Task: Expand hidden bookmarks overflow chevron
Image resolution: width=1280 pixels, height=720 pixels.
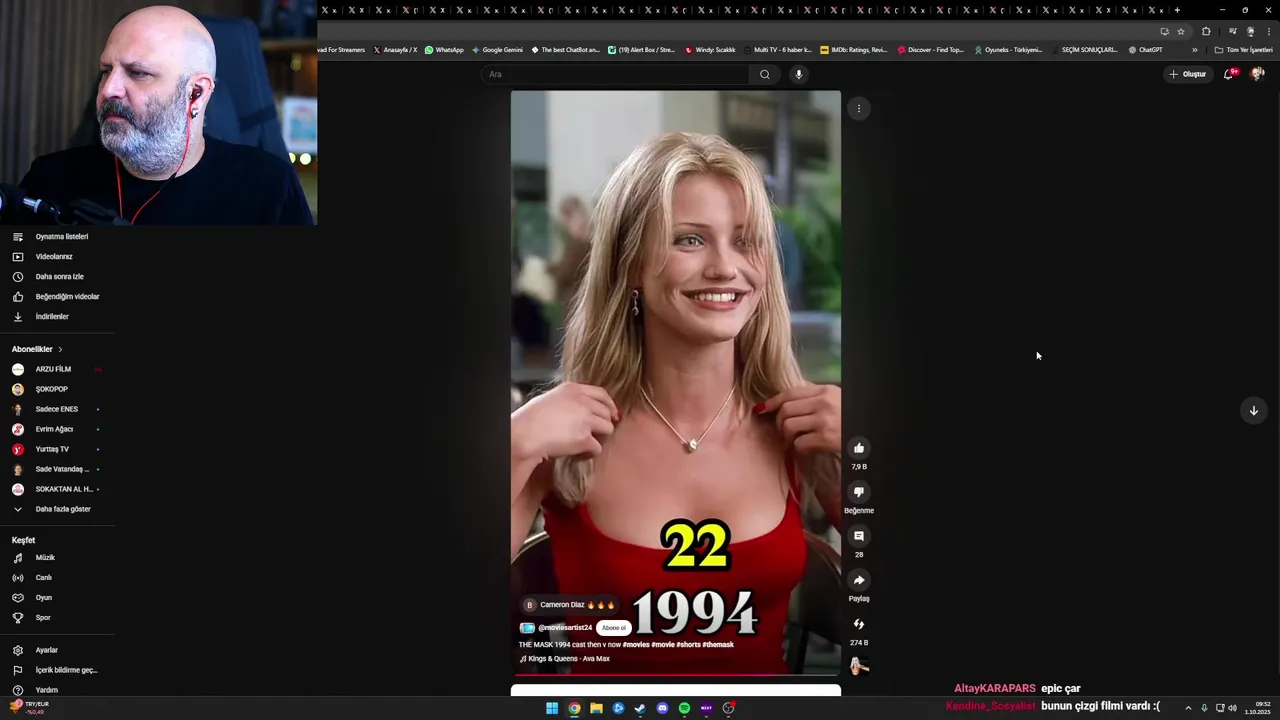Action: (x=1194, y=50)
